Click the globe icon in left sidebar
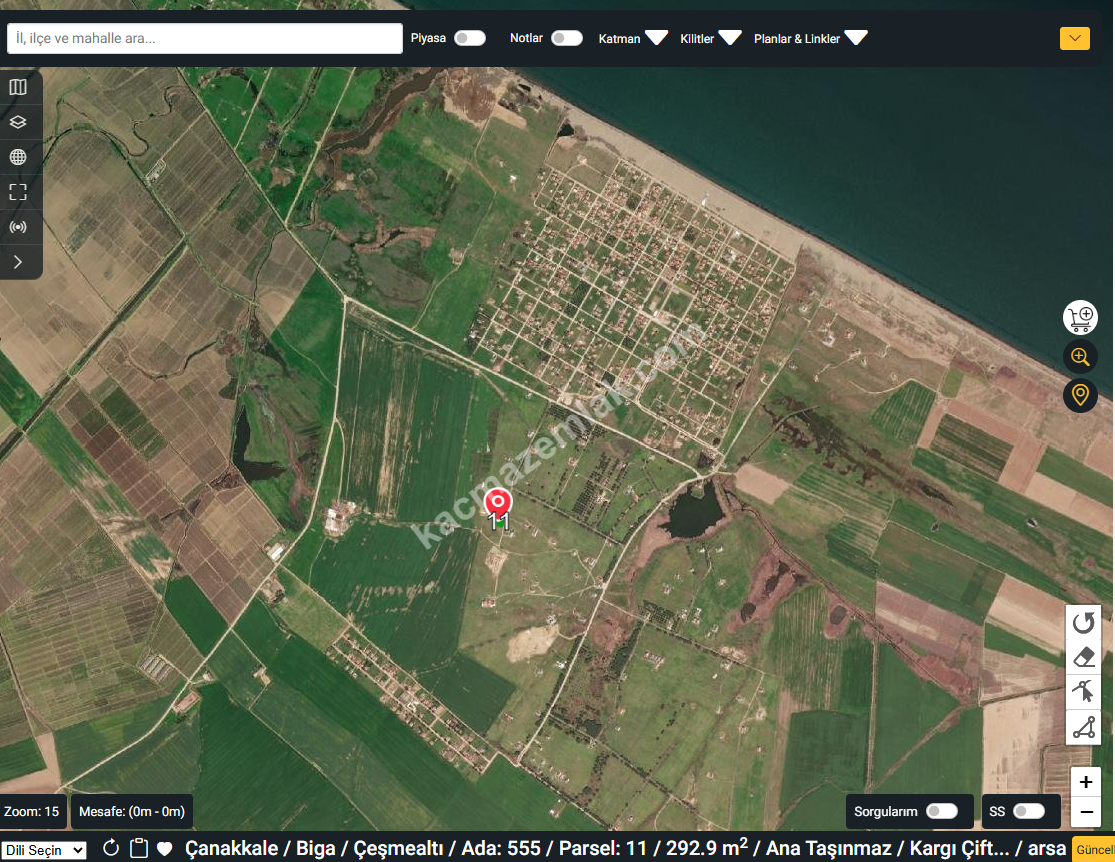 pyautogui.click(x=18, y=157)
